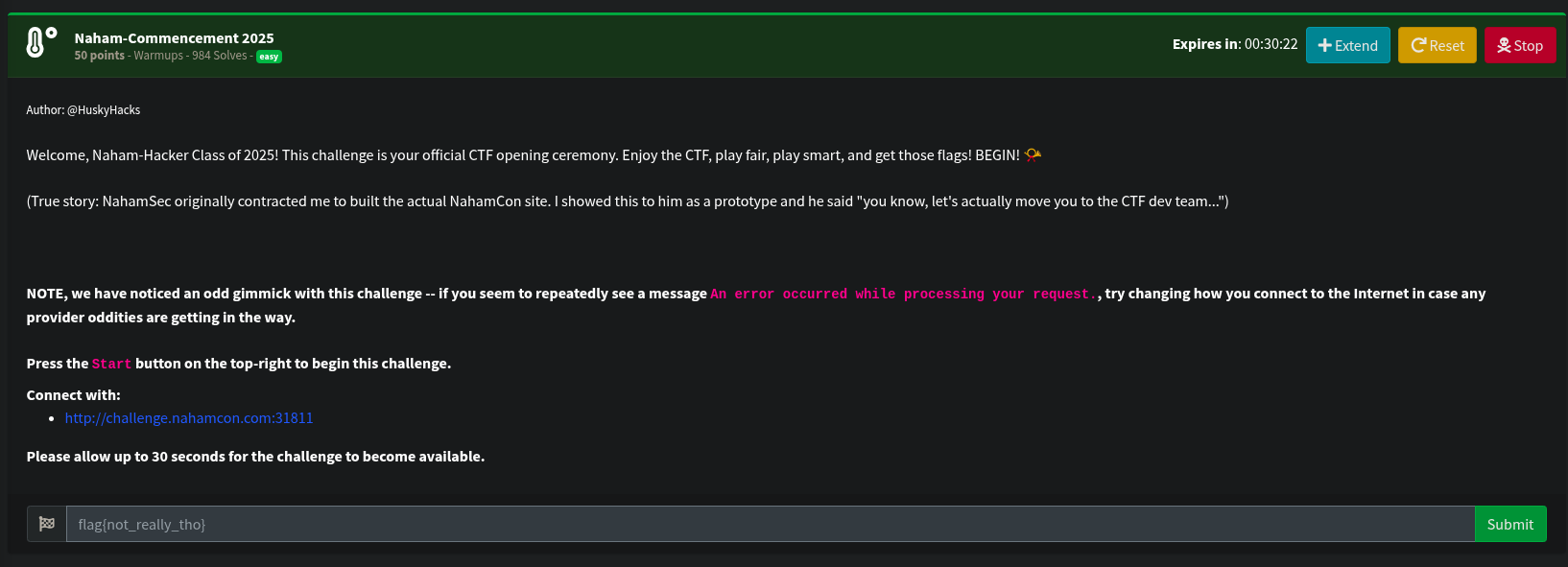Click the True story paragraph text
This screenshot has width=1568, height=567.
pyautogui.click(x=627, y=201)
